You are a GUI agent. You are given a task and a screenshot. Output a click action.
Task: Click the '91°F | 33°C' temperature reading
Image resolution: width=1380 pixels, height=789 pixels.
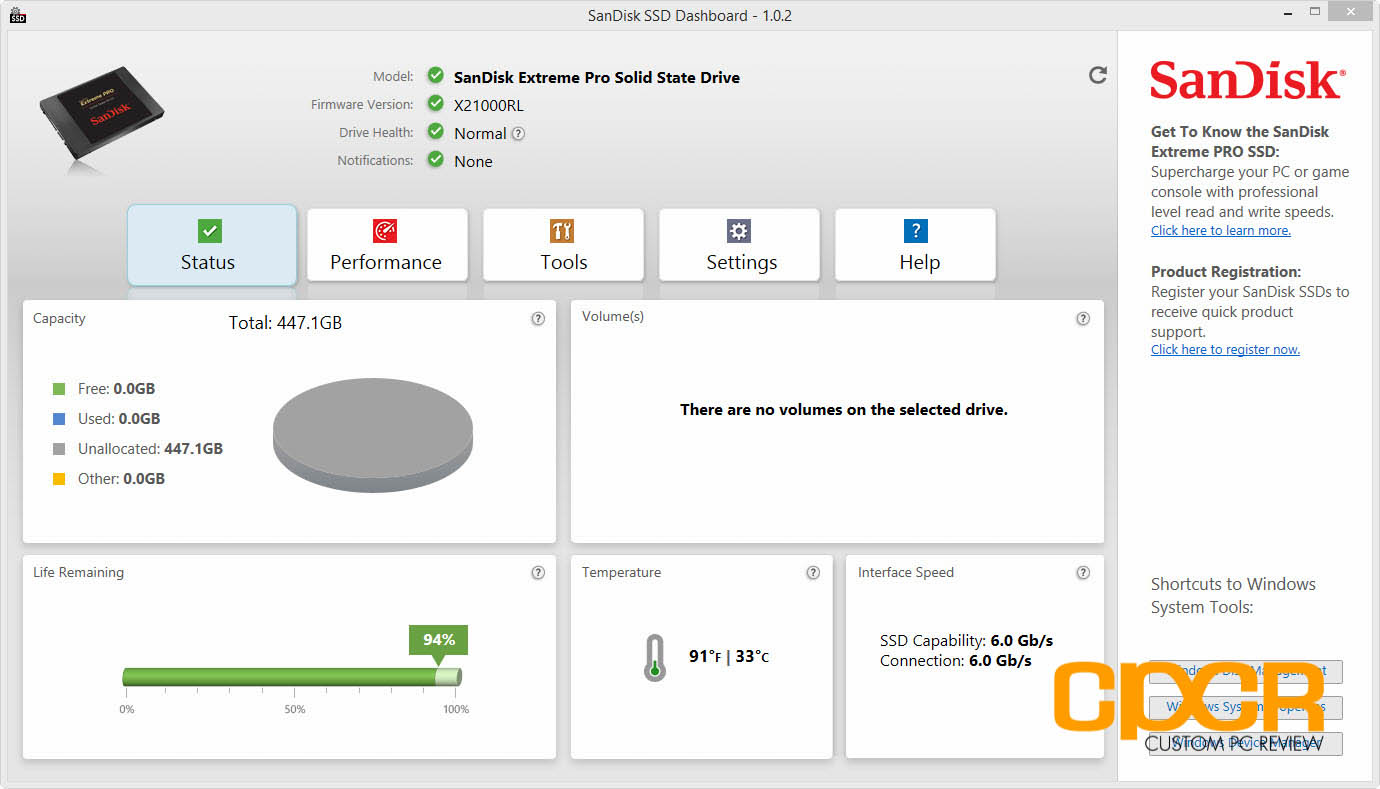pos(729,657)
